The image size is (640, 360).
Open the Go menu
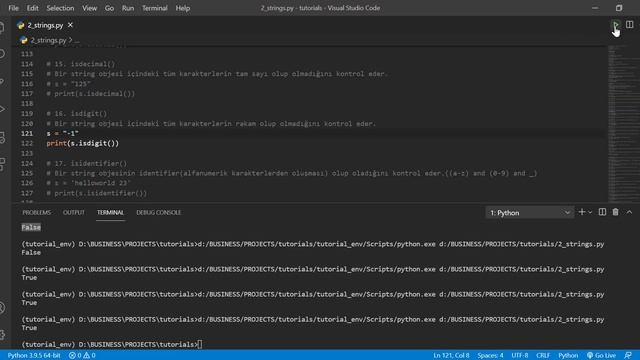click(109, 8)
